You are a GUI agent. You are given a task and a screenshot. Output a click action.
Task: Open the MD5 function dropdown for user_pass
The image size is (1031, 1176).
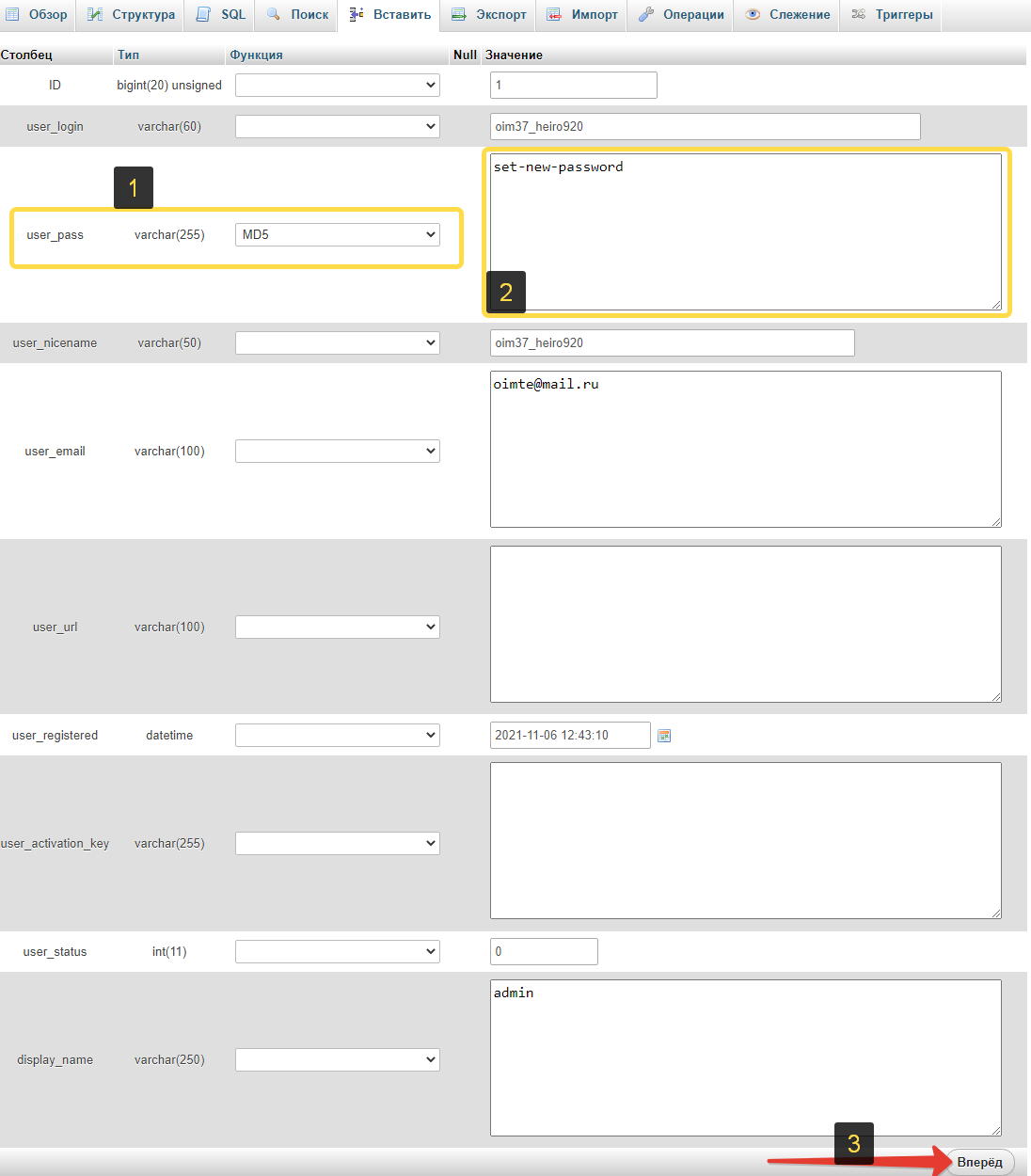point(338,234)
